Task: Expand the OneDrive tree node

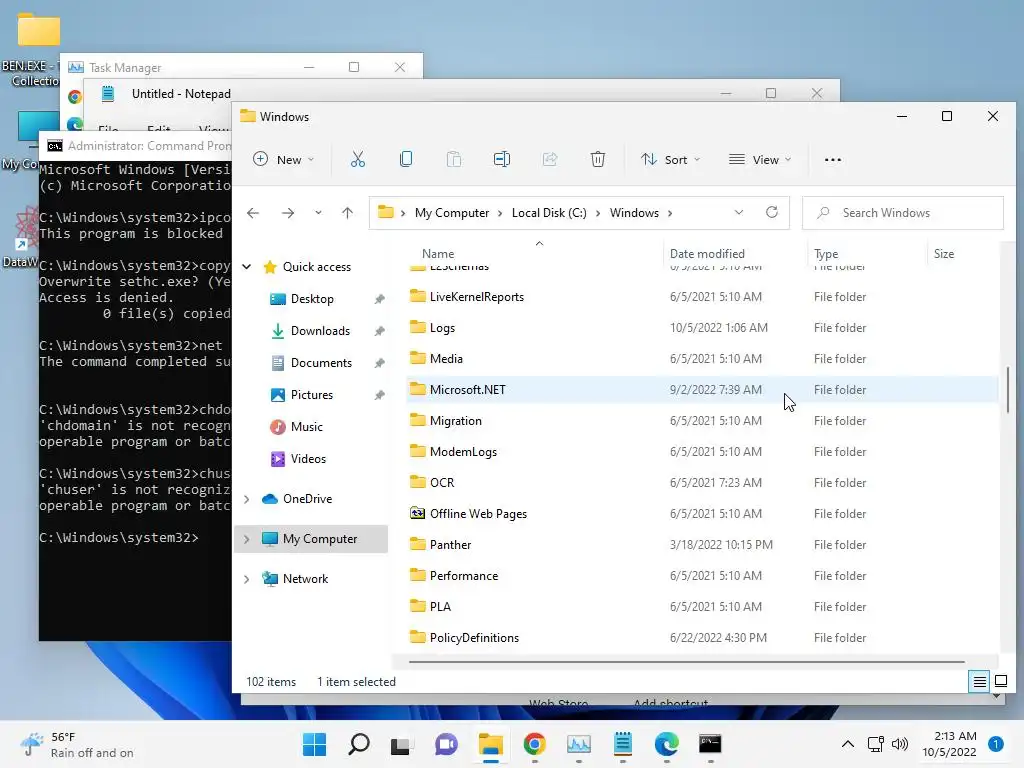Action: pos(247,499)
